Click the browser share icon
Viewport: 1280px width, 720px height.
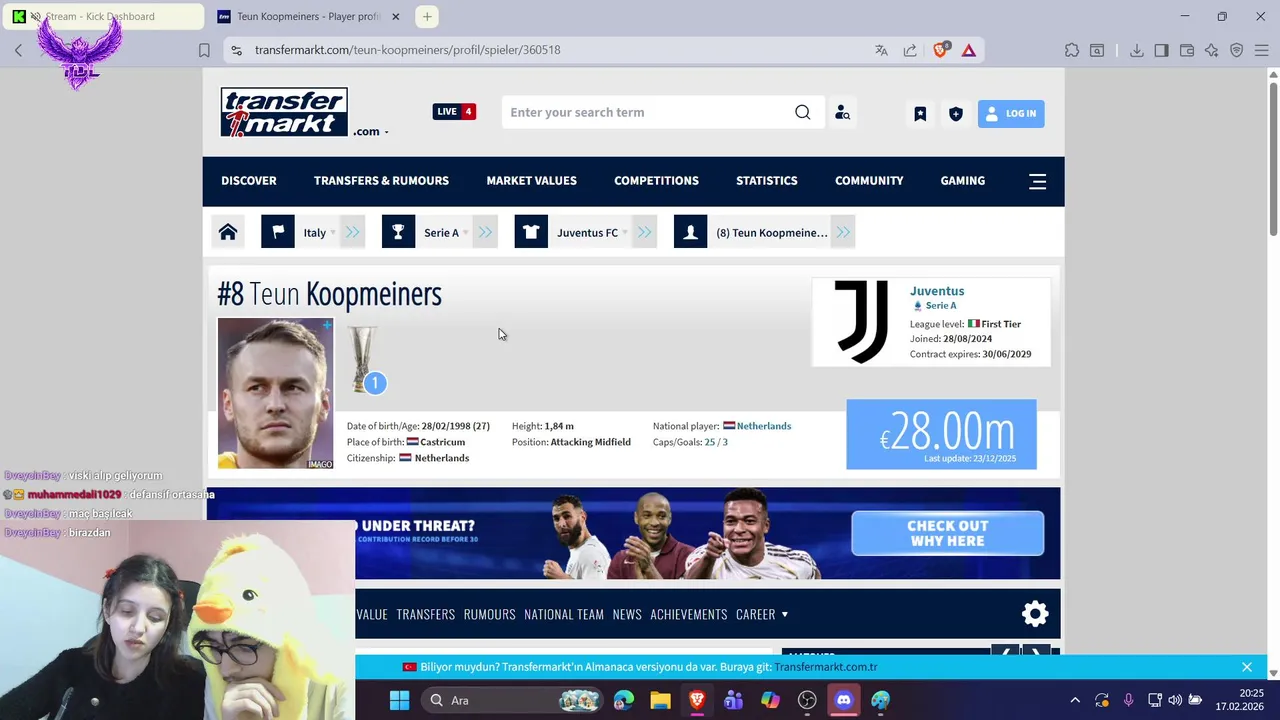click(x=910, y=50)
